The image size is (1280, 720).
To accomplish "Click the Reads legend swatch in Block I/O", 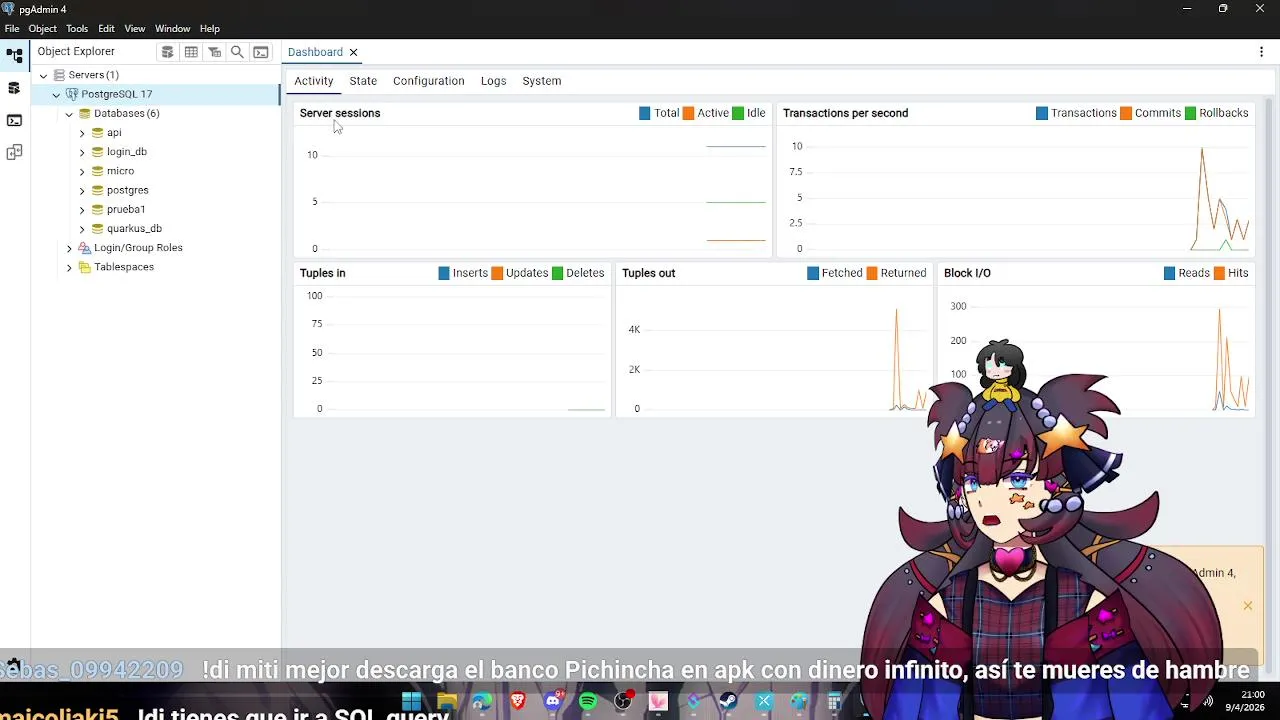I will click(x=1169, y=273).
